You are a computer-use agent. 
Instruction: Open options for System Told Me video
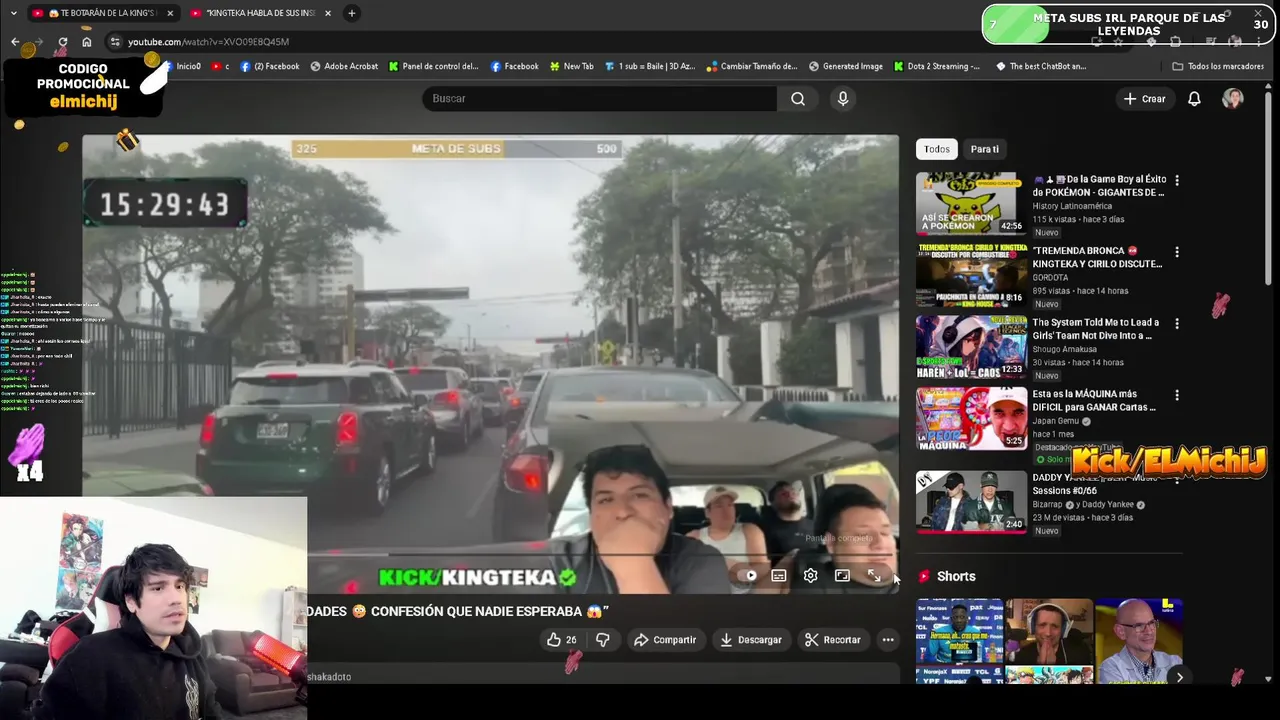[x=1177, y=324]
